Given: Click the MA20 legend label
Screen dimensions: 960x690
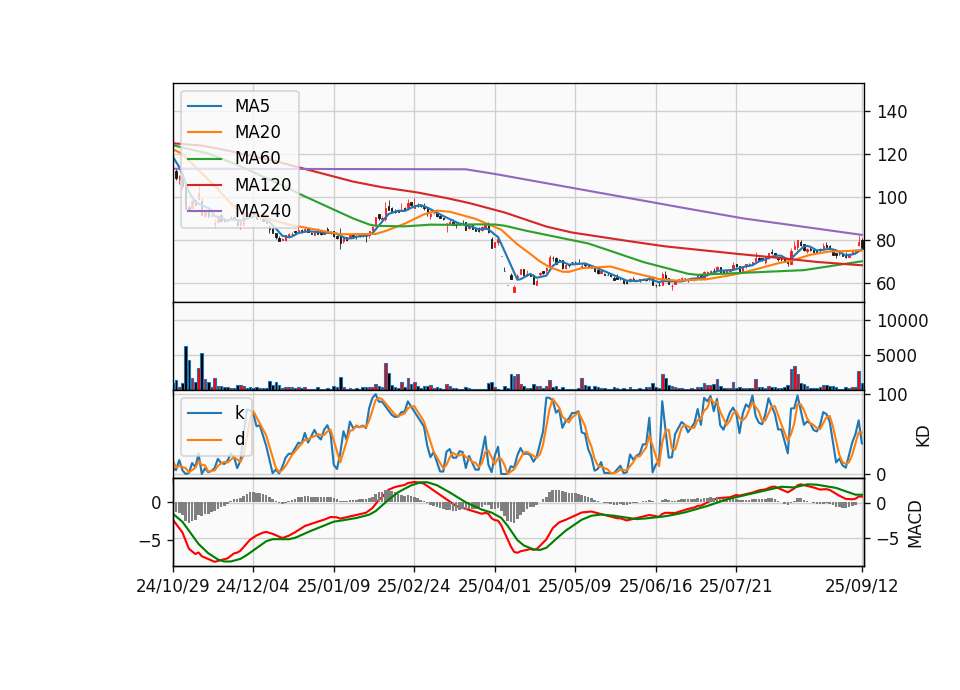Looking at the screenshot, I should 257,132.
